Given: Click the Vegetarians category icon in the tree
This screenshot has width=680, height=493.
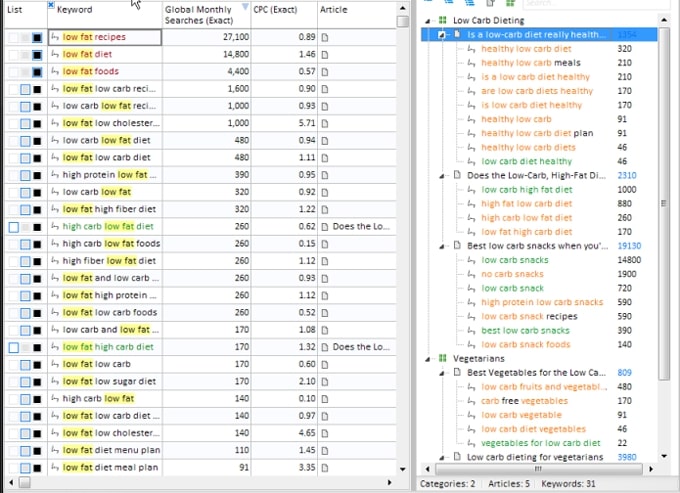Looking at the screenshot, I should [442, 358].
